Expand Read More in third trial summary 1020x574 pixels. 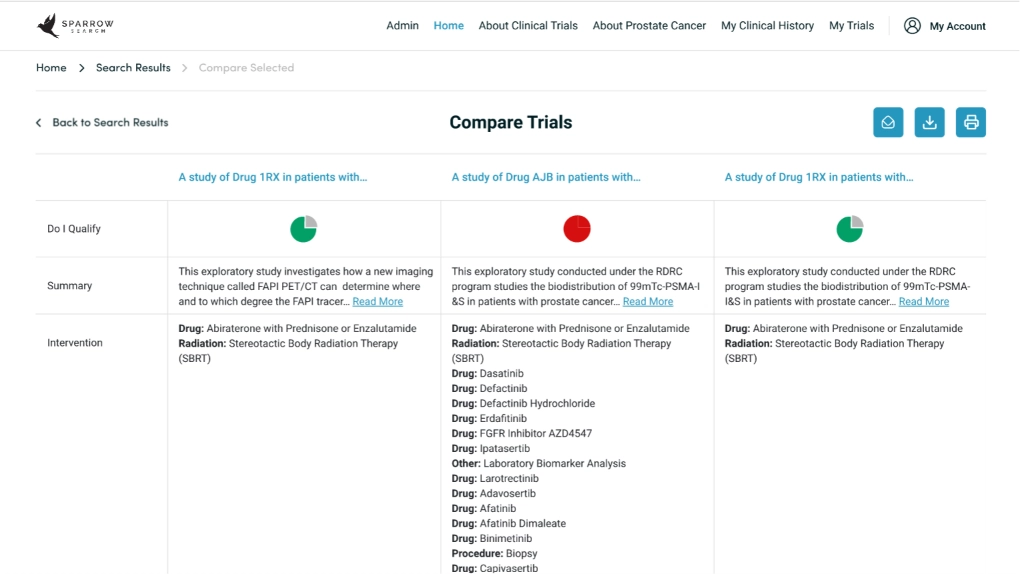924,301
